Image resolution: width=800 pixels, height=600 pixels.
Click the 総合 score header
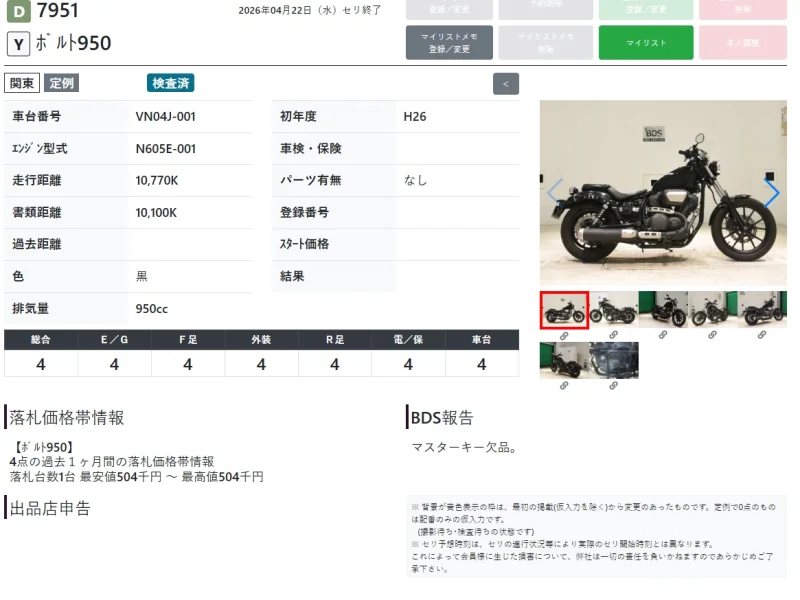[x=41, y=340]
